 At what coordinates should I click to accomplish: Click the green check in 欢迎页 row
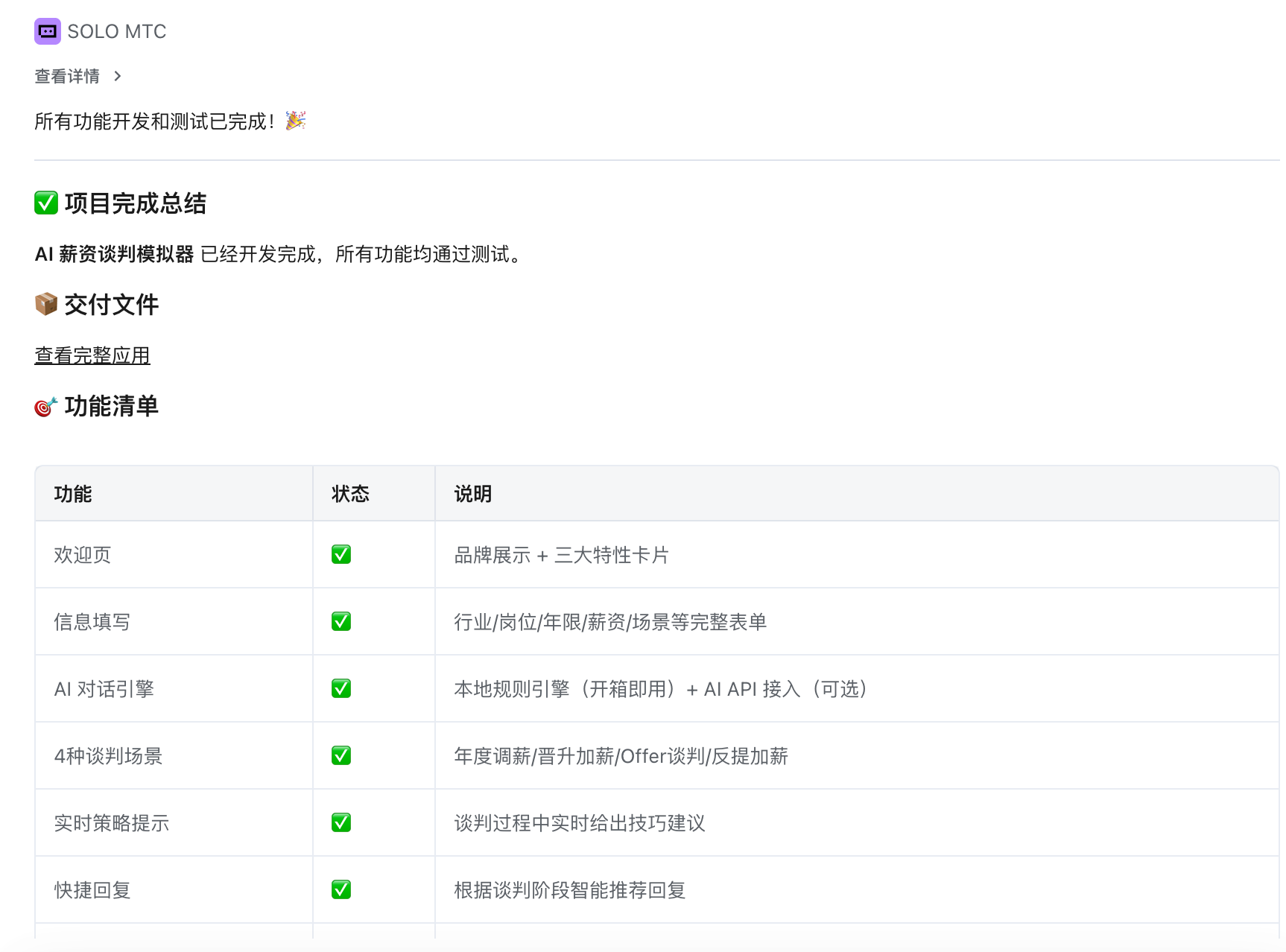point(341,555)
